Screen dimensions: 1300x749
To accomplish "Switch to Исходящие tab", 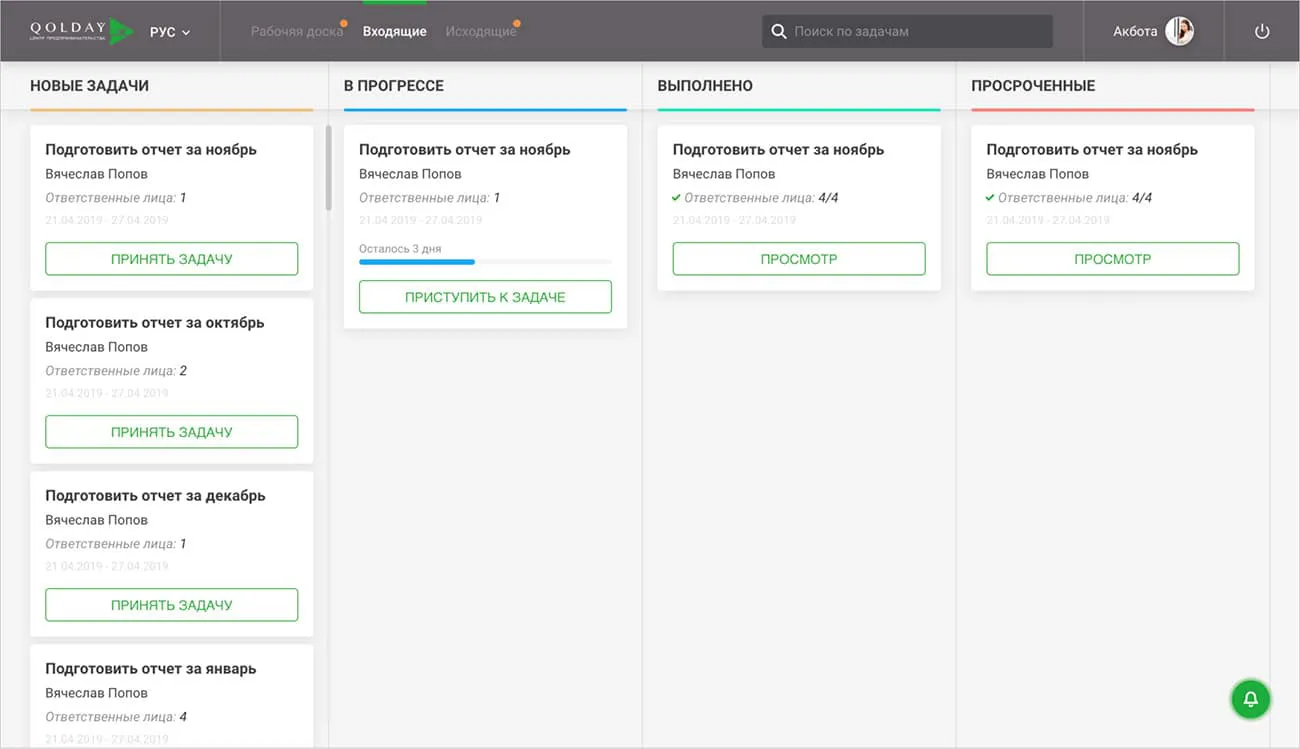I will [480, 31].
